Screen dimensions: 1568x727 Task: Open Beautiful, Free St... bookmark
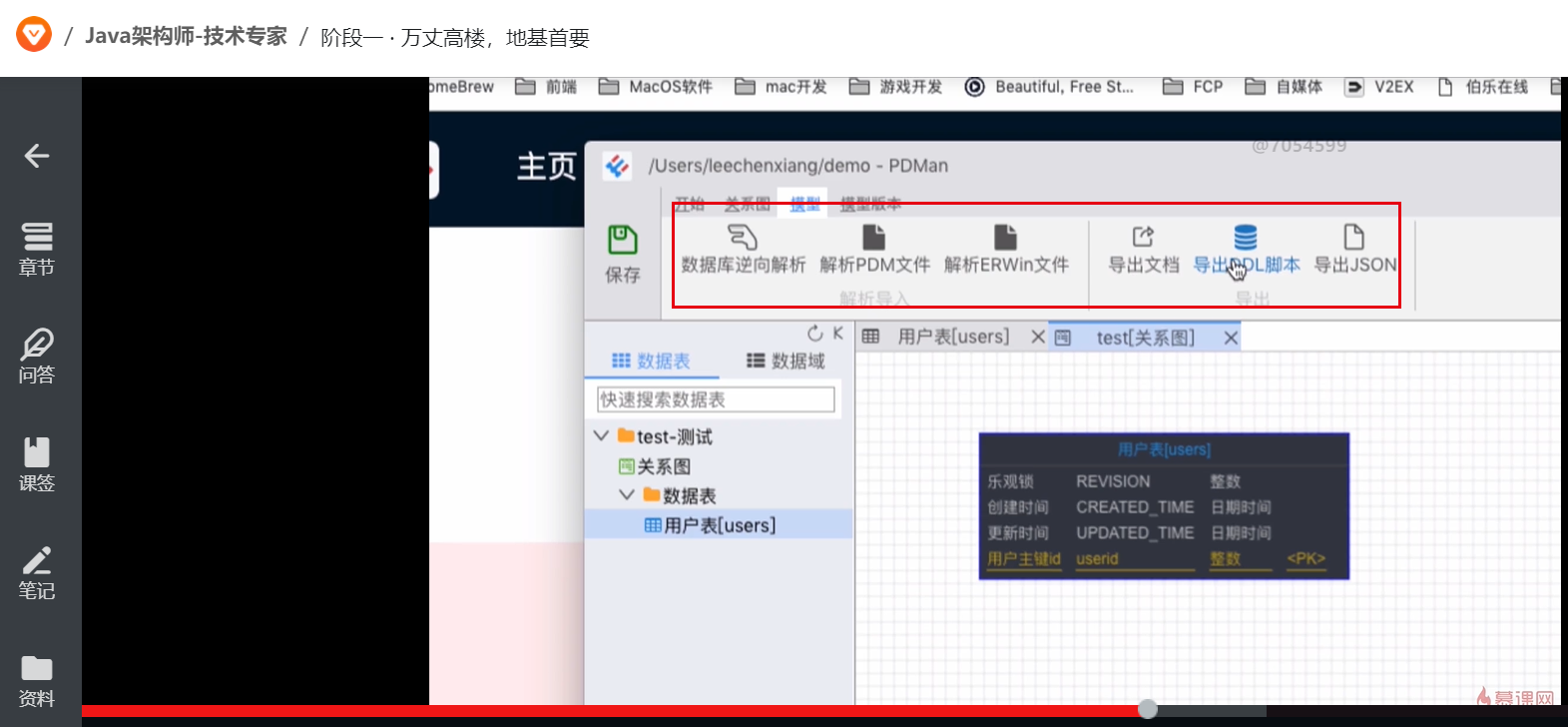(1049, 87)
